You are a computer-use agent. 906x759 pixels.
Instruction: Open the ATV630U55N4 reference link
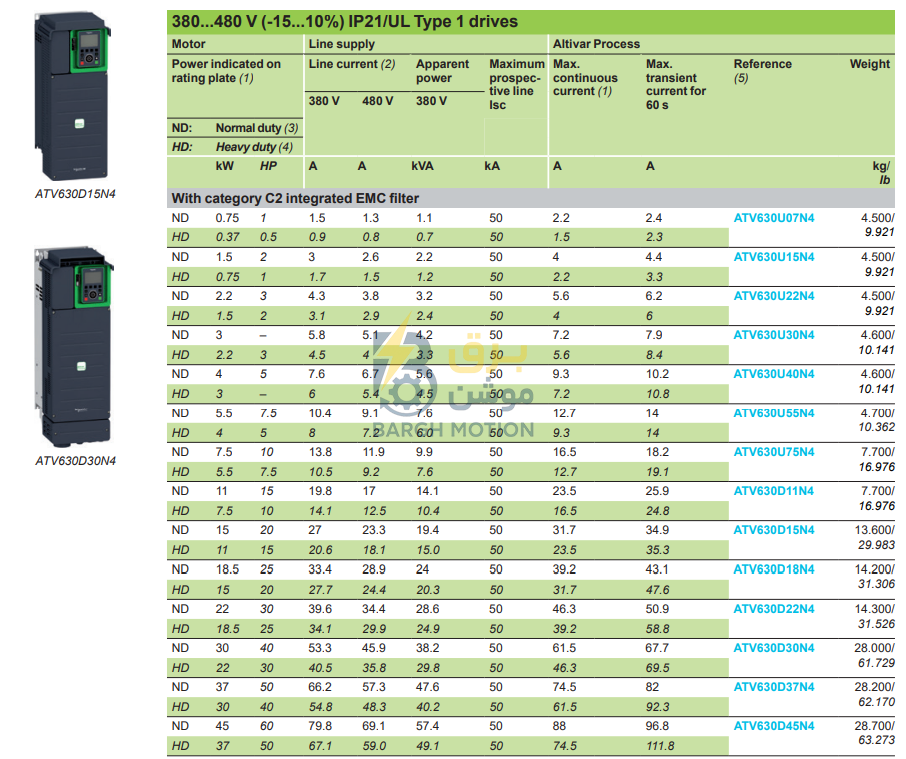pos(774,414)
